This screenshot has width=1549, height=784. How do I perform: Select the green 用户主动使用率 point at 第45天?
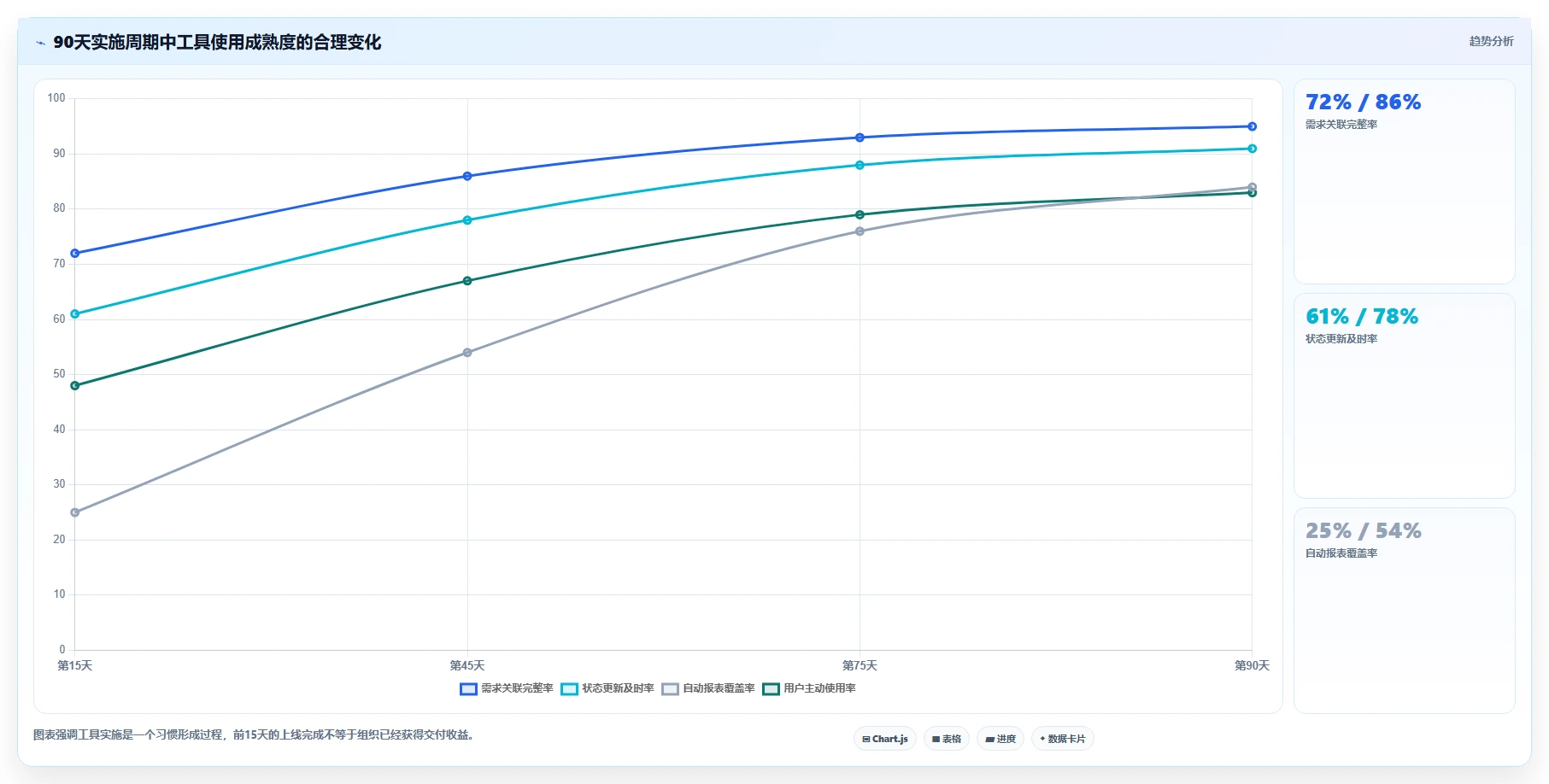(x=467, y=281)
